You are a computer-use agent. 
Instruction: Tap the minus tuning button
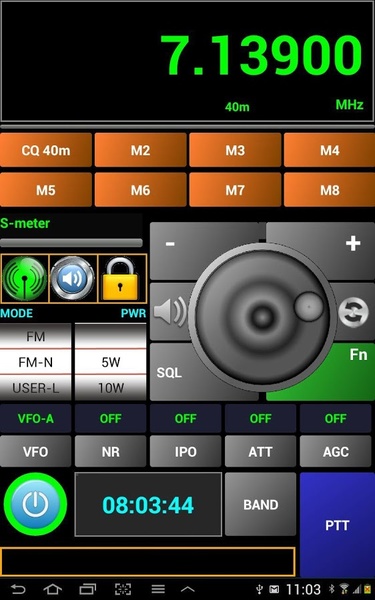click(x=170, y=244)
